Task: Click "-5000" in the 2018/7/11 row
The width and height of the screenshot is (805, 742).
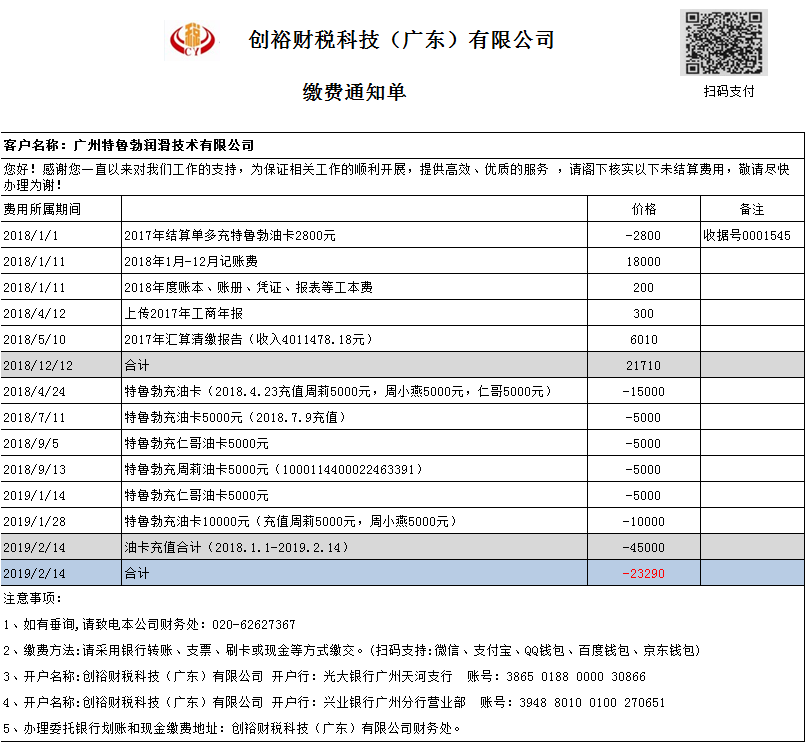Action: point(643,418)
